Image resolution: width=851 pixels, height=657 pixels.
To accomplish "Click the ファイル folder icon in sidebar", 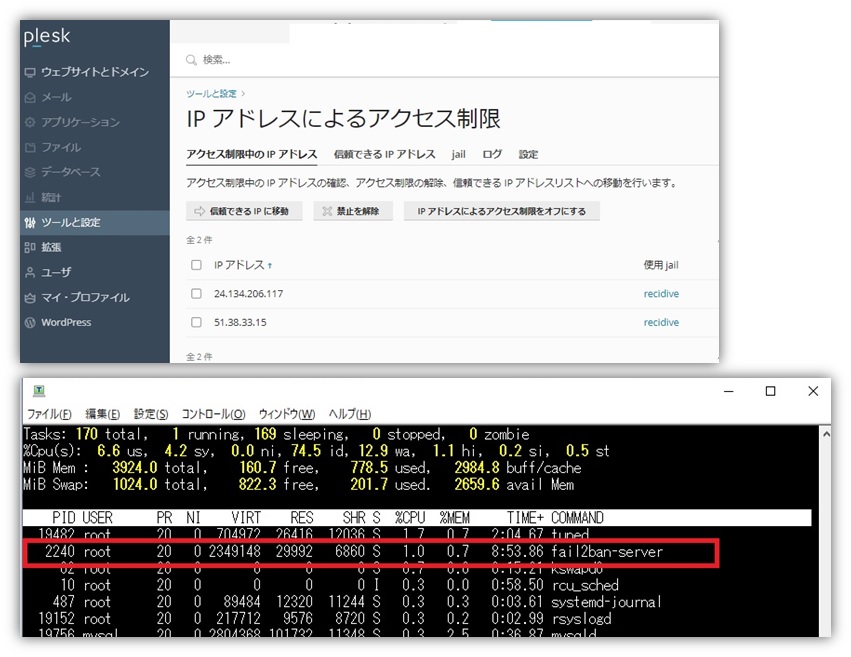I will pos(30,147).
